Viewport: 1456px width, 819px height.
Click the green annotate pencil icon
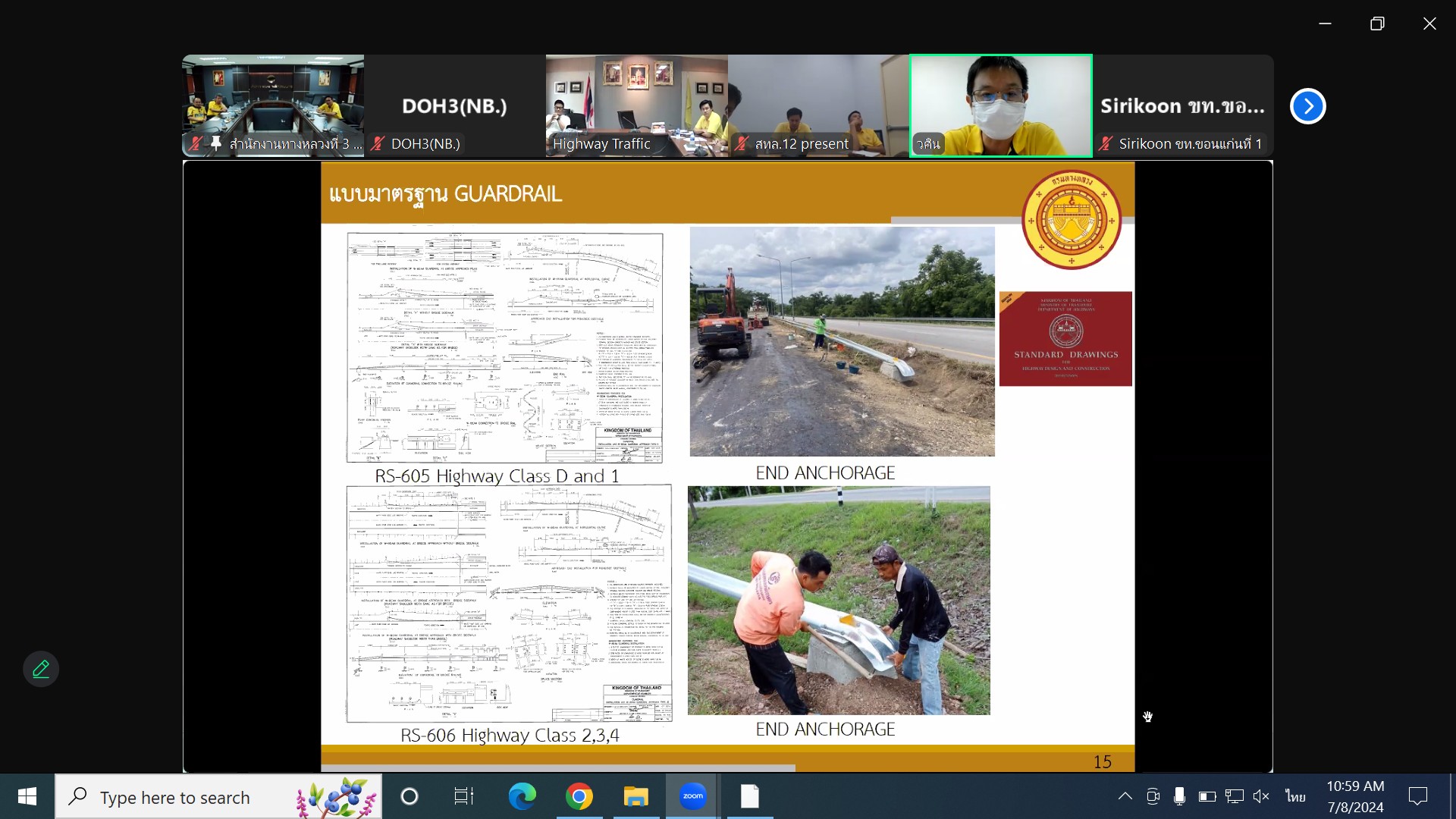[x=41, y=669]
